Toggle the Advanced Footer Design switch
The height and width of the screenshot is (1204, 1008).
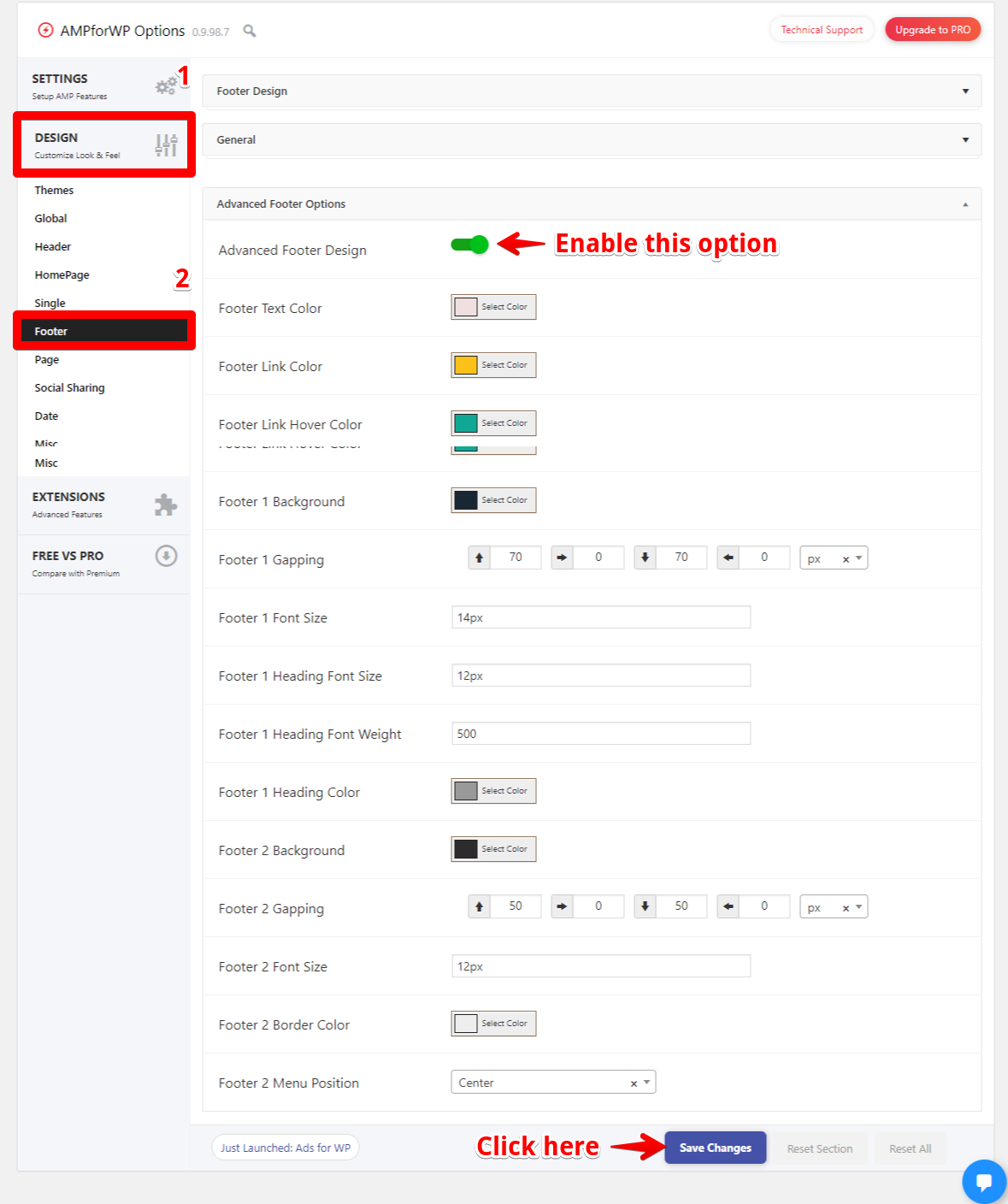[x=469, y=245]
